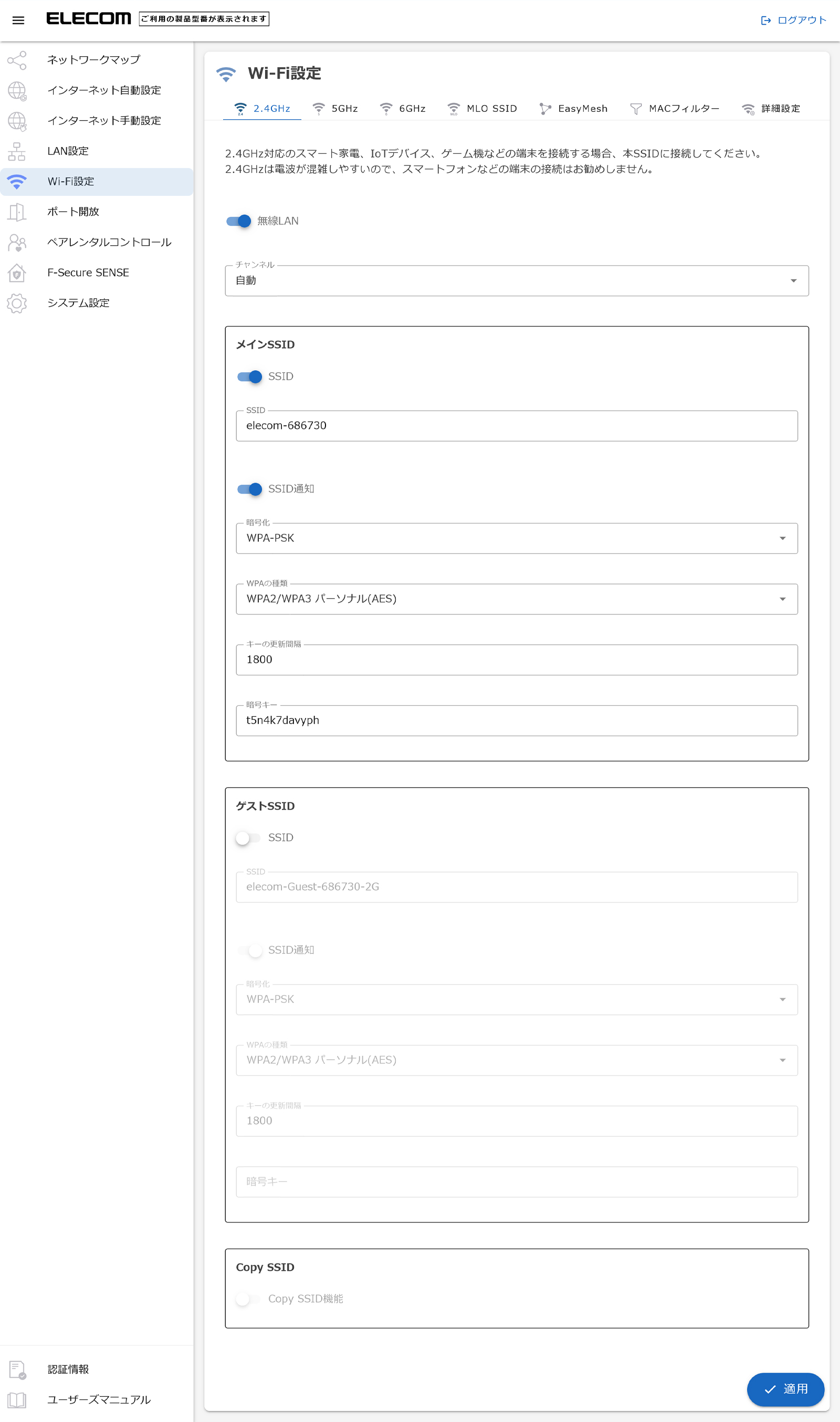
Task: Click the 適用 apply button
Action: (785, 1388)
